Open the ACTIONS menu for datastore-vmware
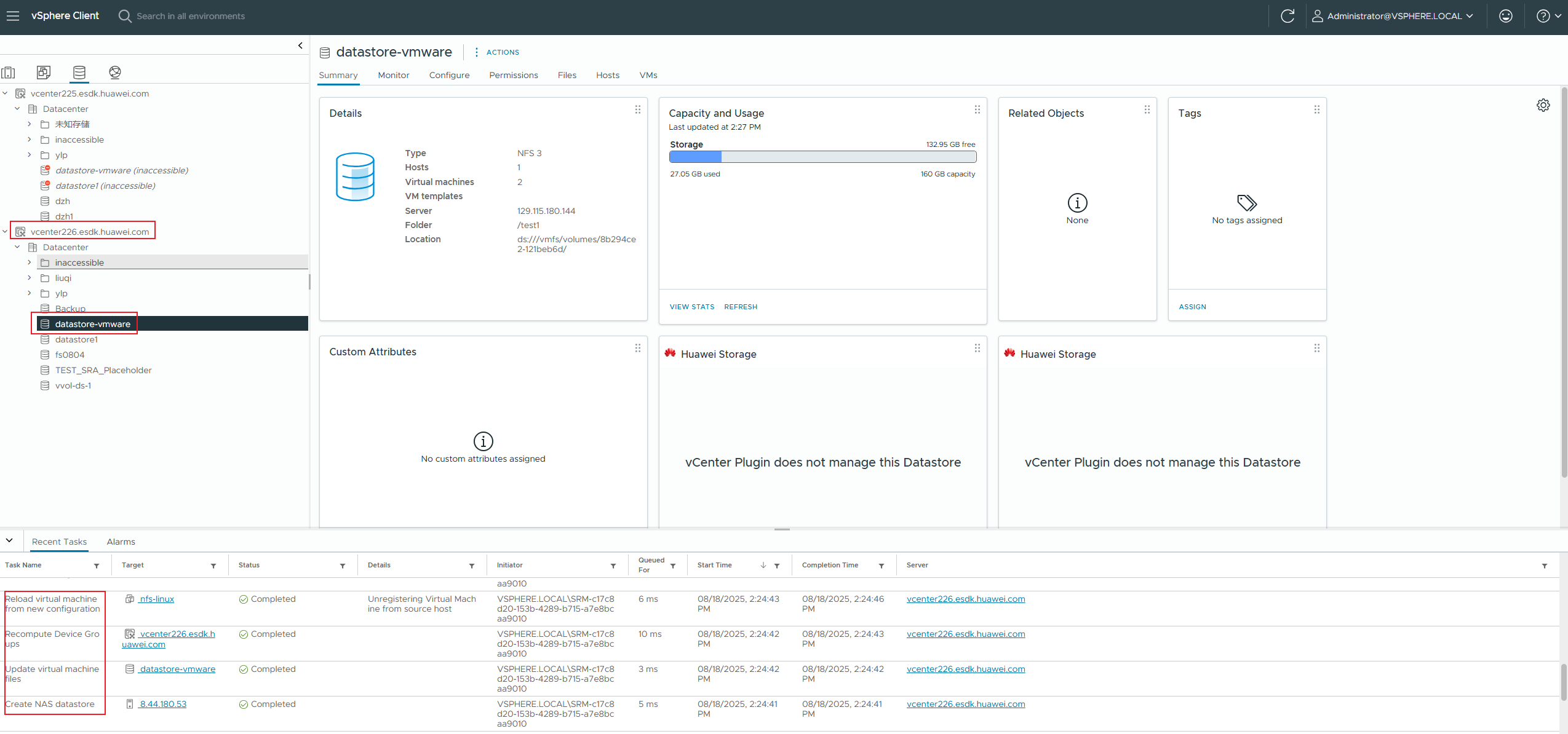Image resolution: width=1568 pixels, height=734 pixels. pyautogui.click(x=497, y=52)
